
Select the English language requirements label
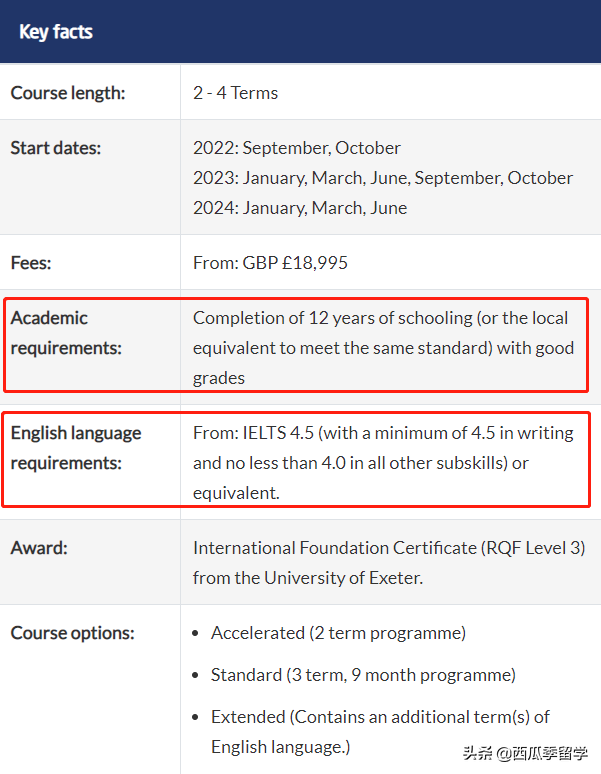click(76, 448)
